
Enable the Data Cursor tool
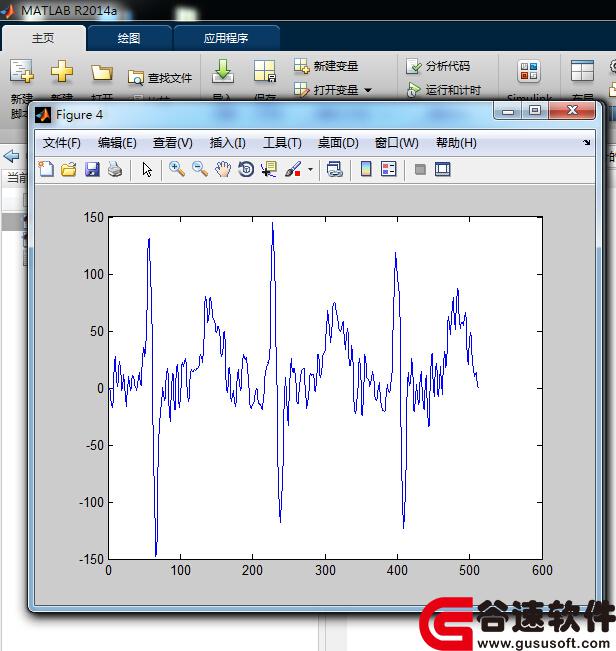pos(269,169)
